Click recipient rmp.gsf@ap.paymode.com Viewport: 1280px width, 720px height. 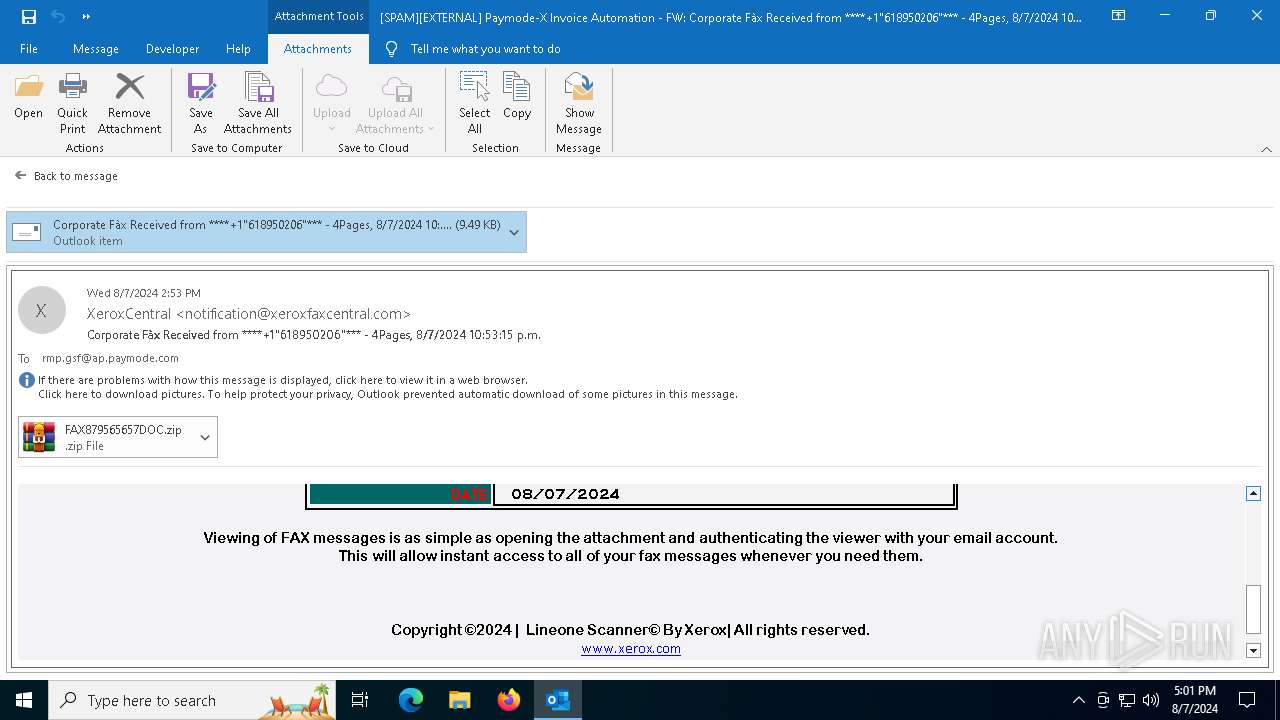[110, 358]
